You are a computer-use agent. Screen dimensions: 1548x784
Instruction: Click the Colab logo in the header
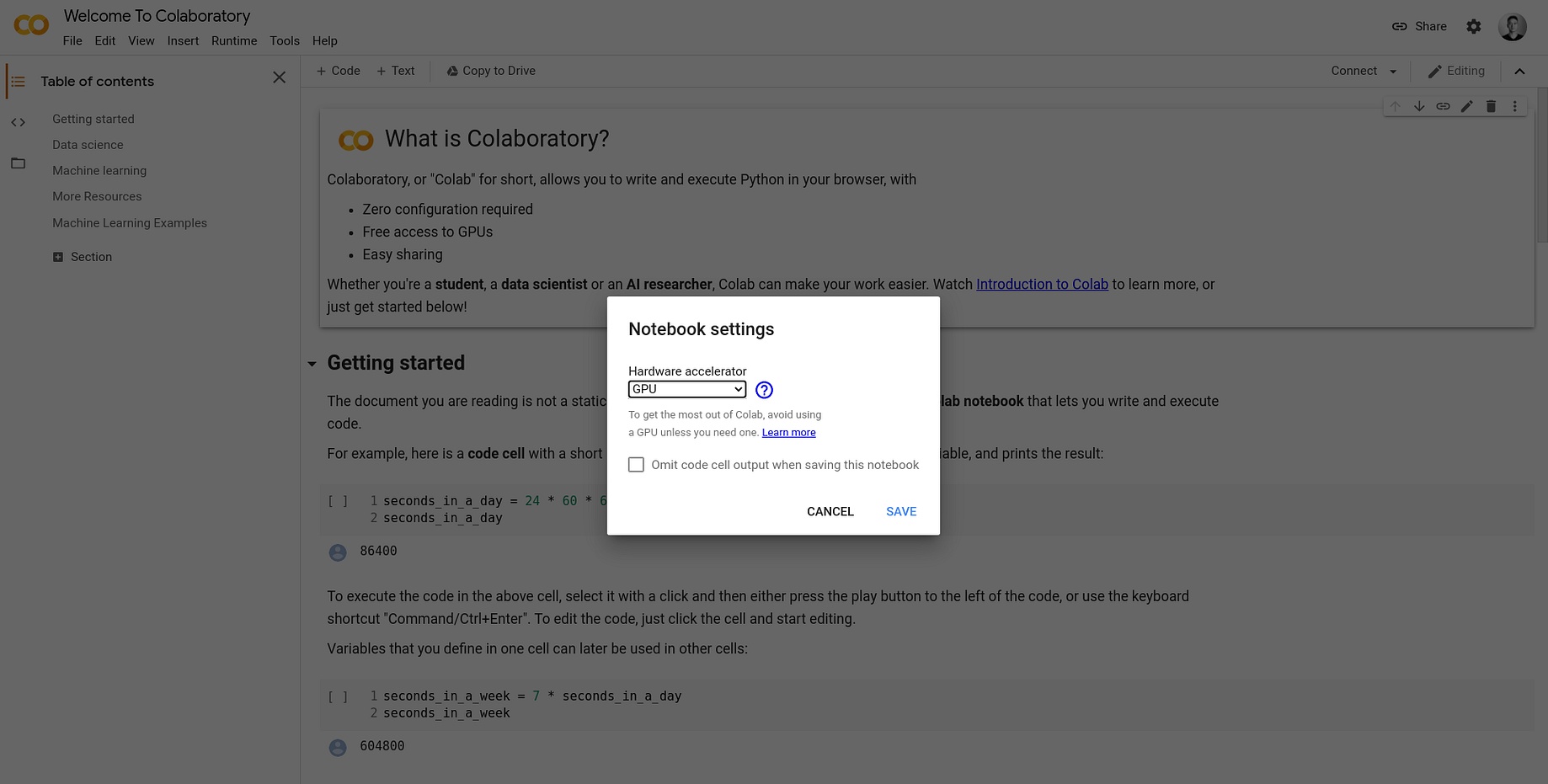click(31, 25)
